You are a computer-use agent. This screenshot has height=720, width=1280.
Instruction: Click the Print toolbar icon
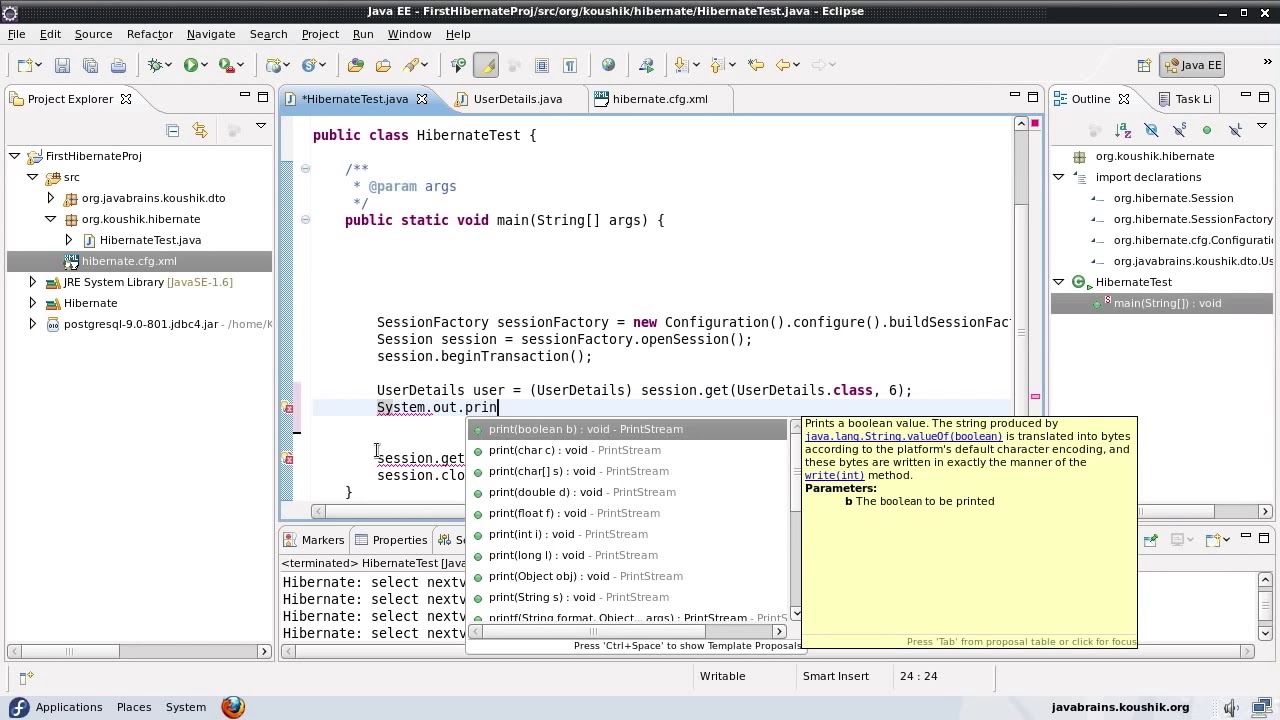(118, 65)
